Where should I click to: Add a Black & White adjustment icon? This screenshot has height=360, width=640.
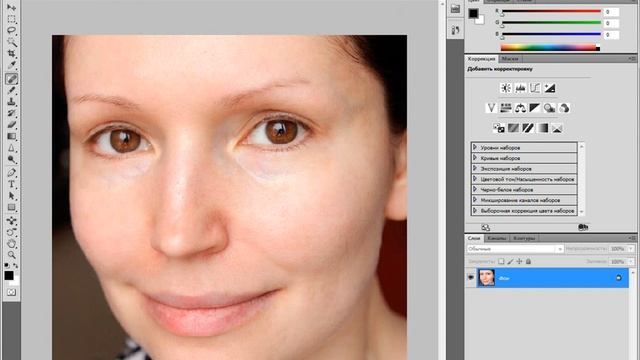coord(535,108)
